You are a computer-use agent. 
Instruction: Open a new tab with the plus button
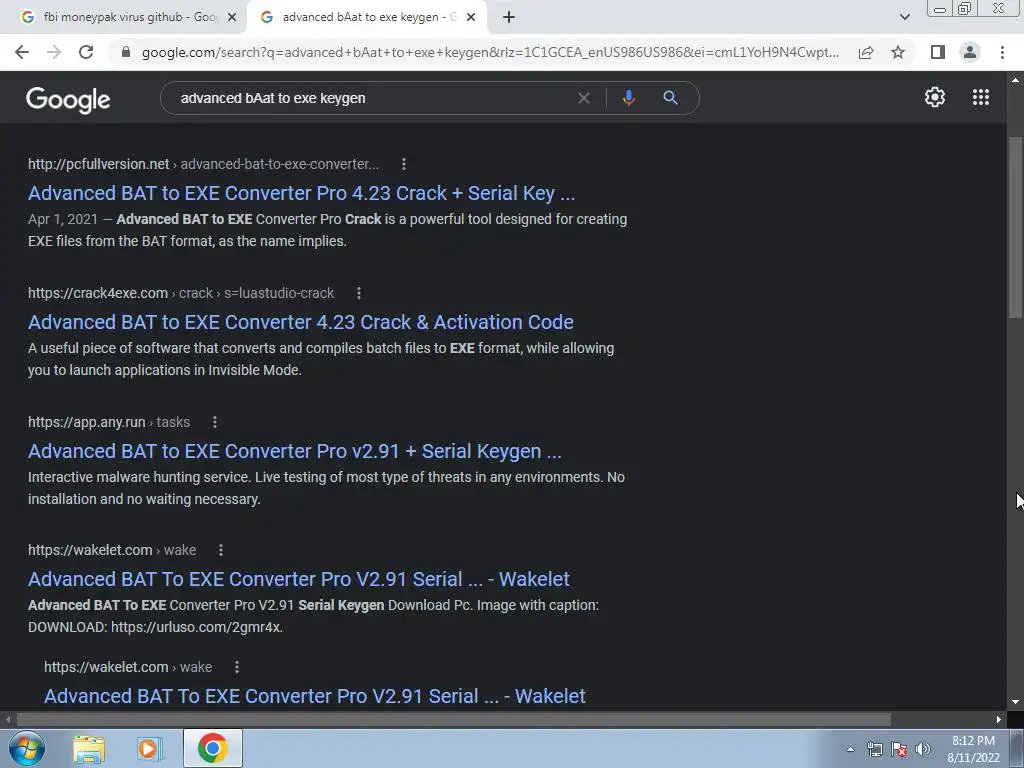(x=509, y=17)
